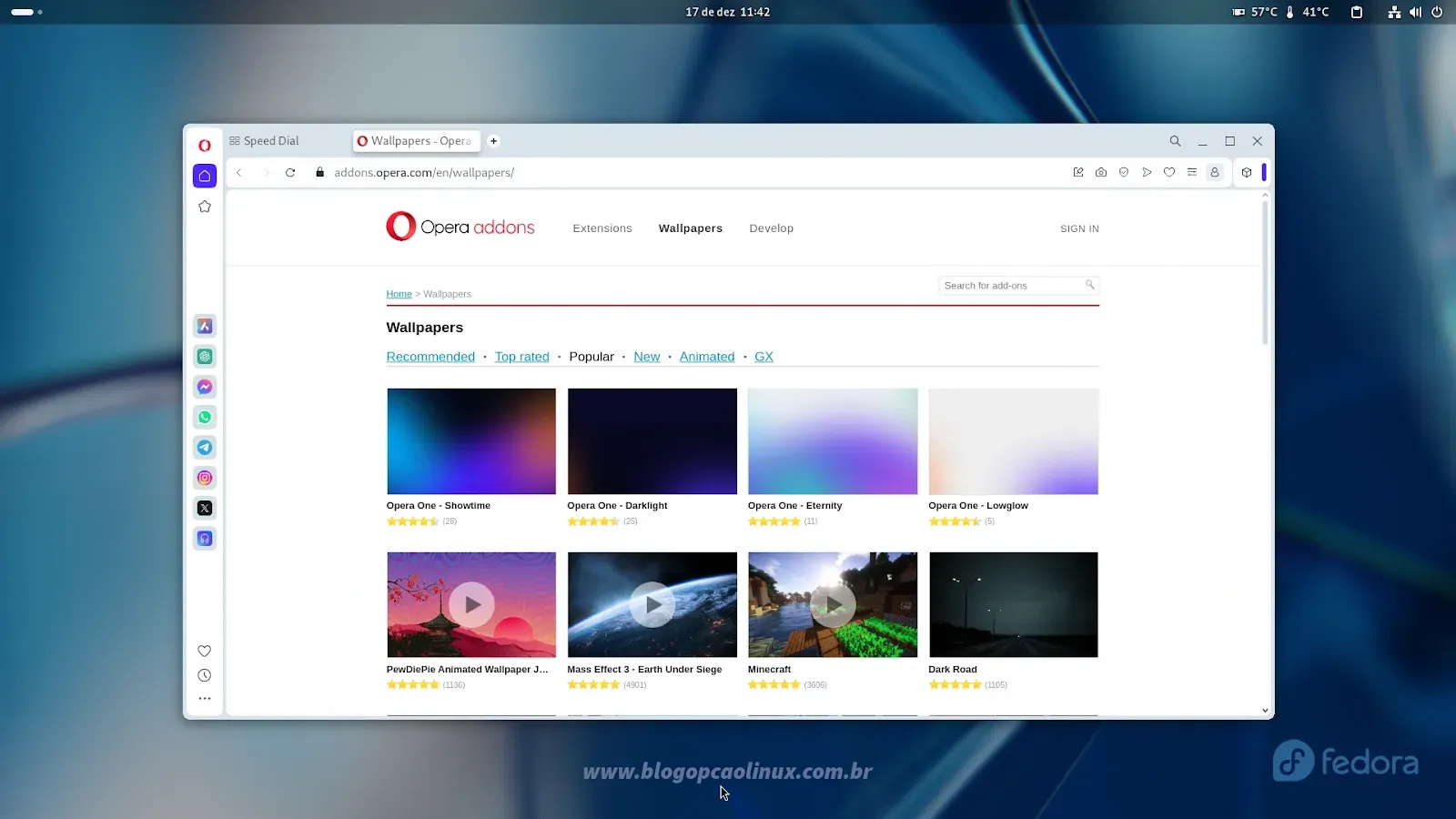This screenshot has width=1456, height=819.
Task: Open Telegram in the sidebar
Action: [205, 448]
